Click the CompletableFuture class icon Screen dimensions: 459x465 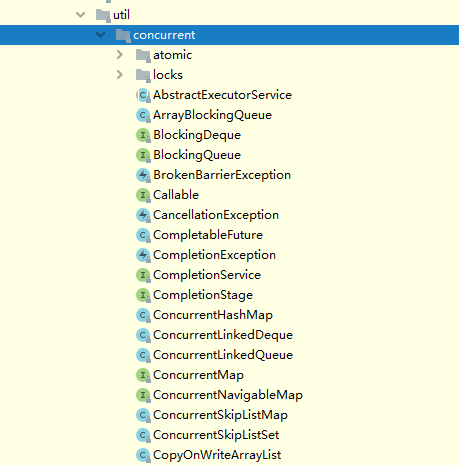point(143,235)
